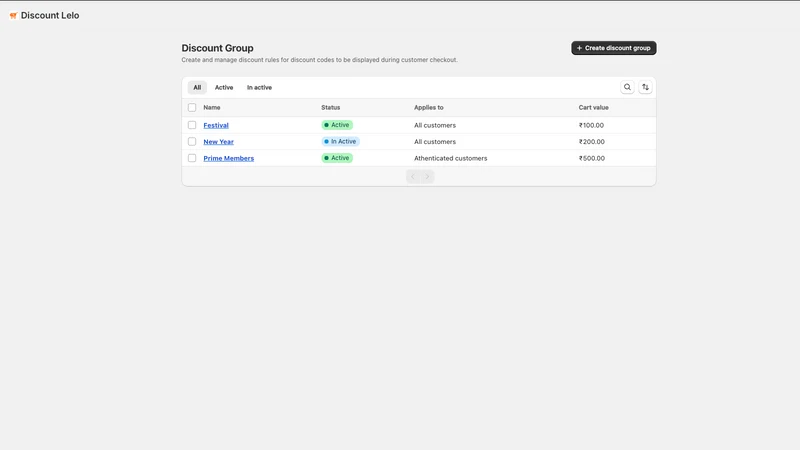This screenshot has width=800, height=450.
Task: Open the search icon in table toolbar
Action: point(627,87)
